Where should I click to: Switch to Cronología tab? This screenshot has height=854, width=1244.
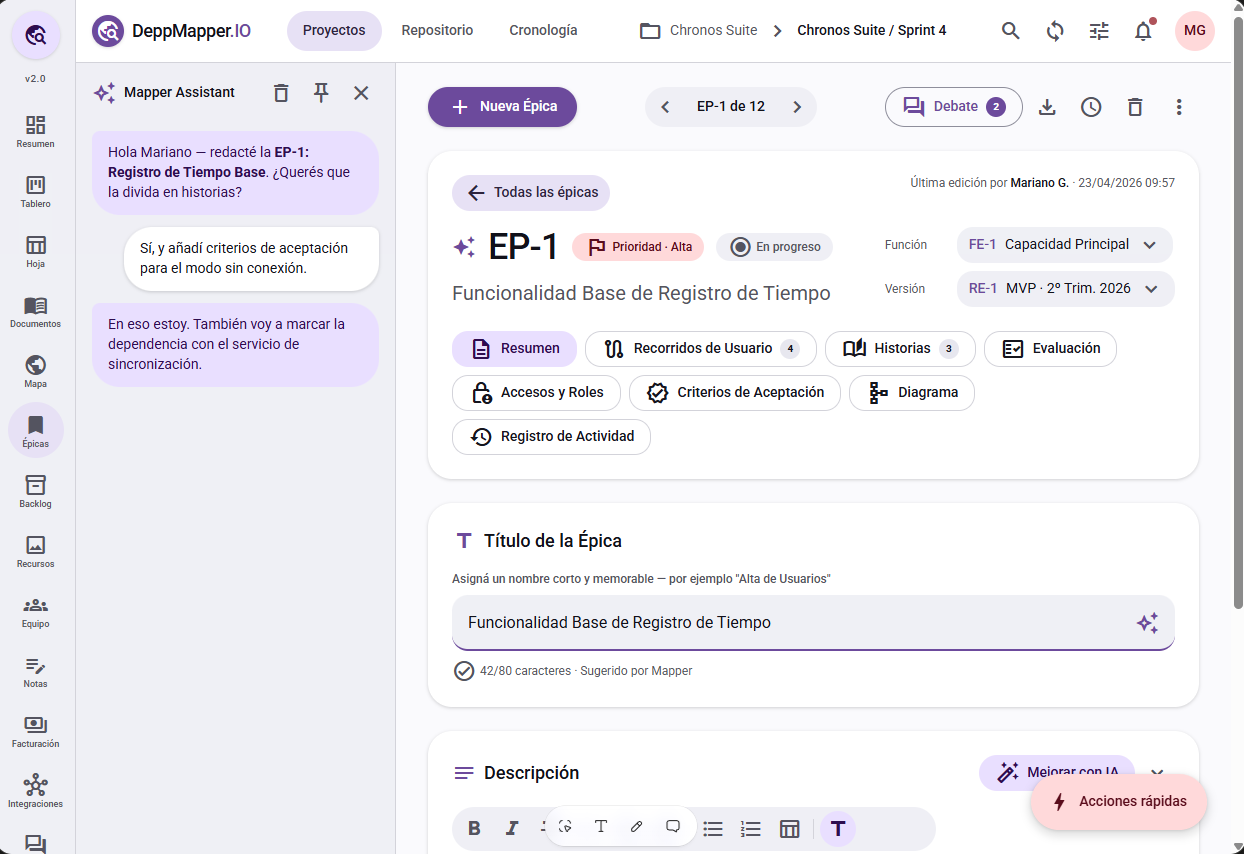point(543,31)
